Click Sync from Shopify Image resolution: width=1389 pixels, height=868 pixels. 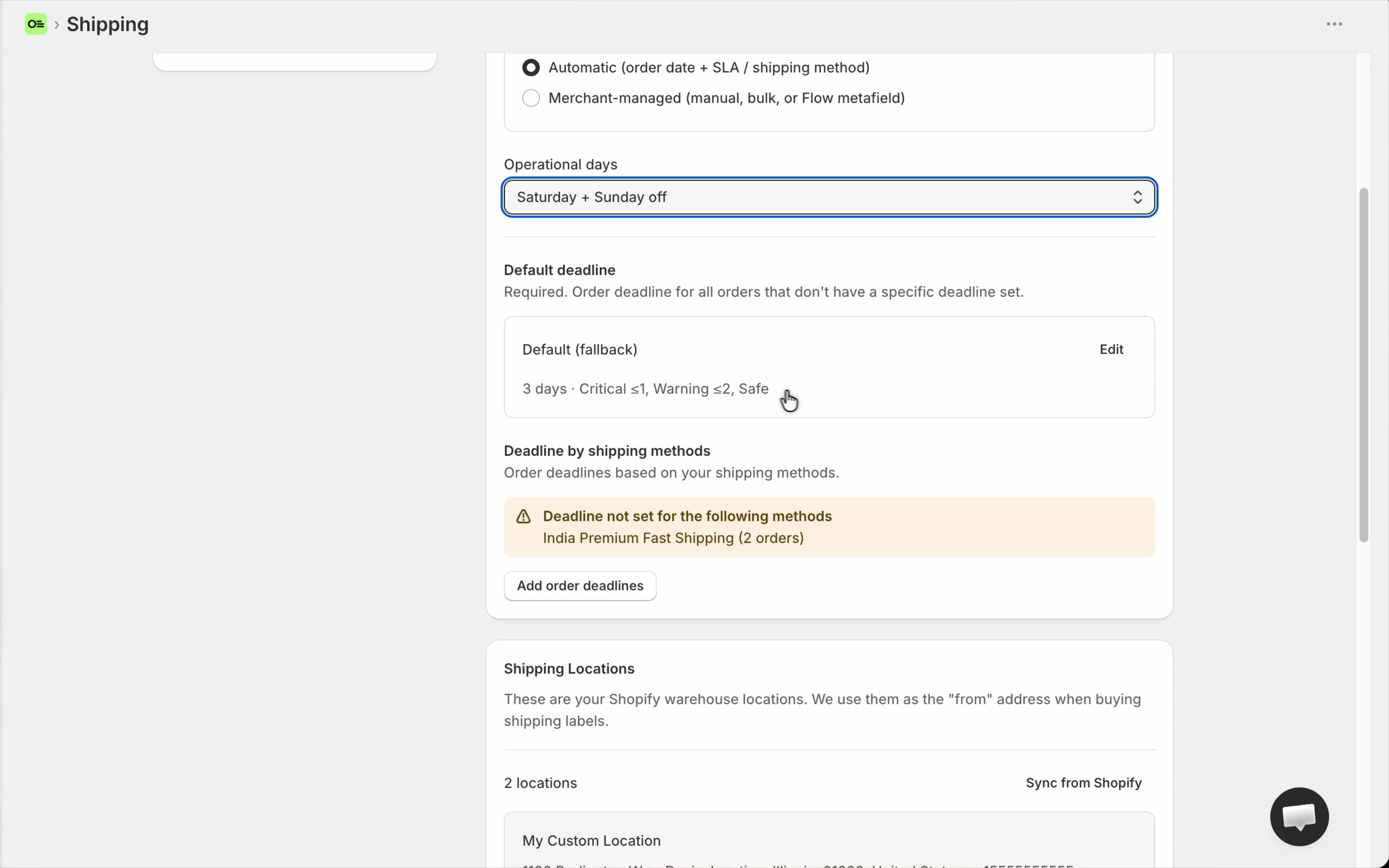pyautogui.click(x=1084, y=783)
